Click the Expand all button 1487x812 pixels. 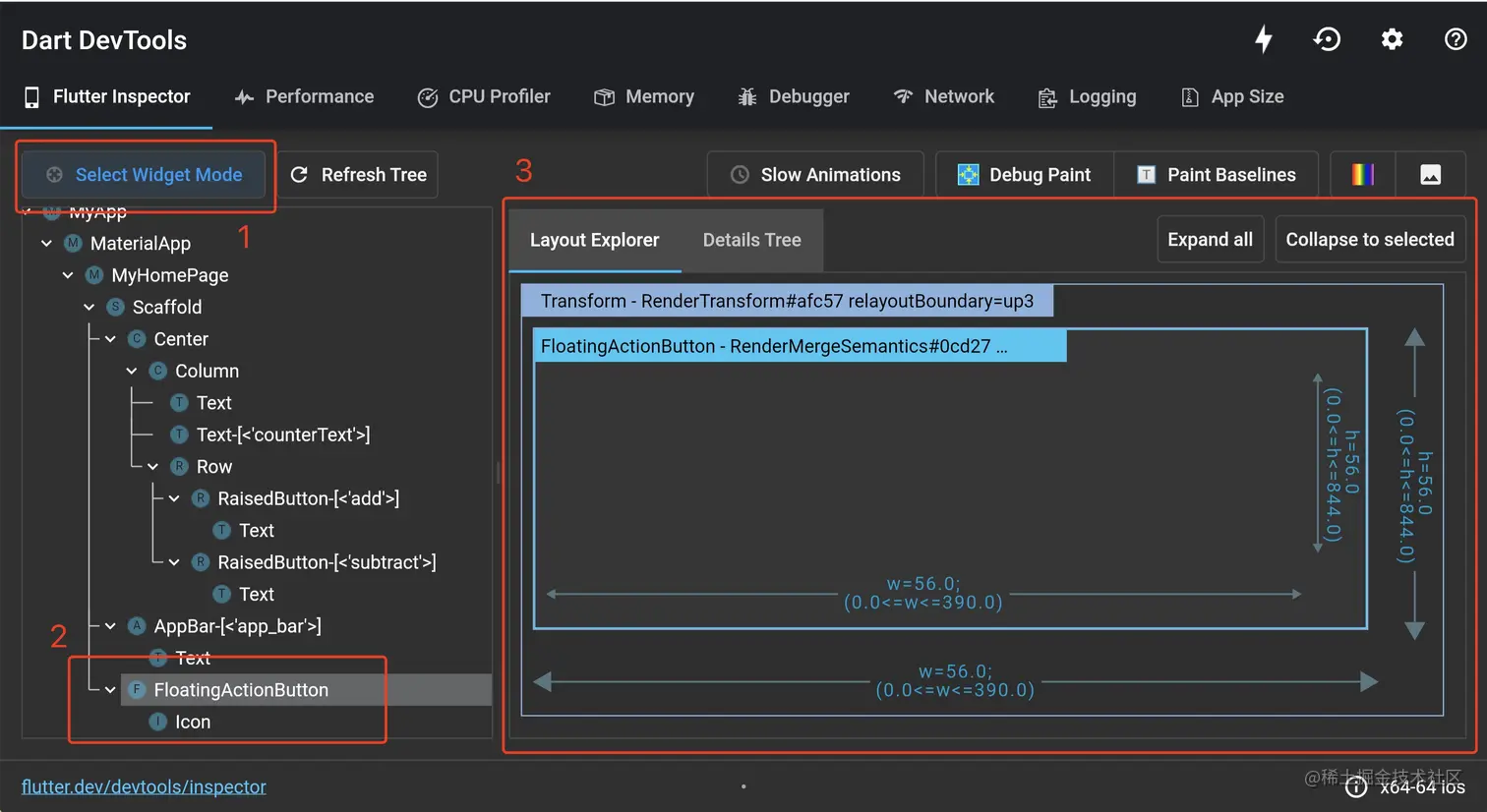pyautogui.click(x=1211, y=240)
